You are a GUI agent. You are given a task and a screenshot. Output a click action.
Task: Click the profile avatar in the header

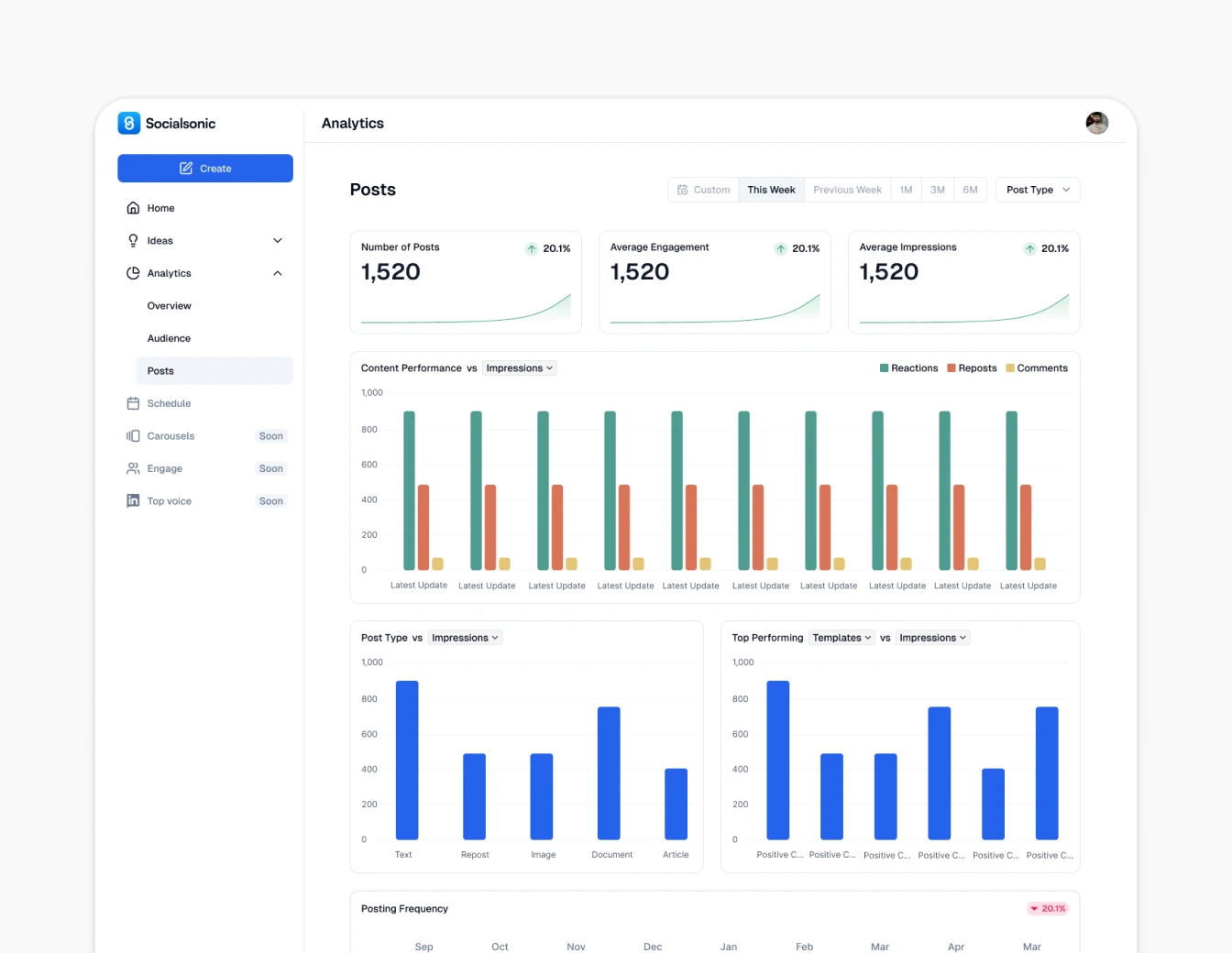point(1096,123)
